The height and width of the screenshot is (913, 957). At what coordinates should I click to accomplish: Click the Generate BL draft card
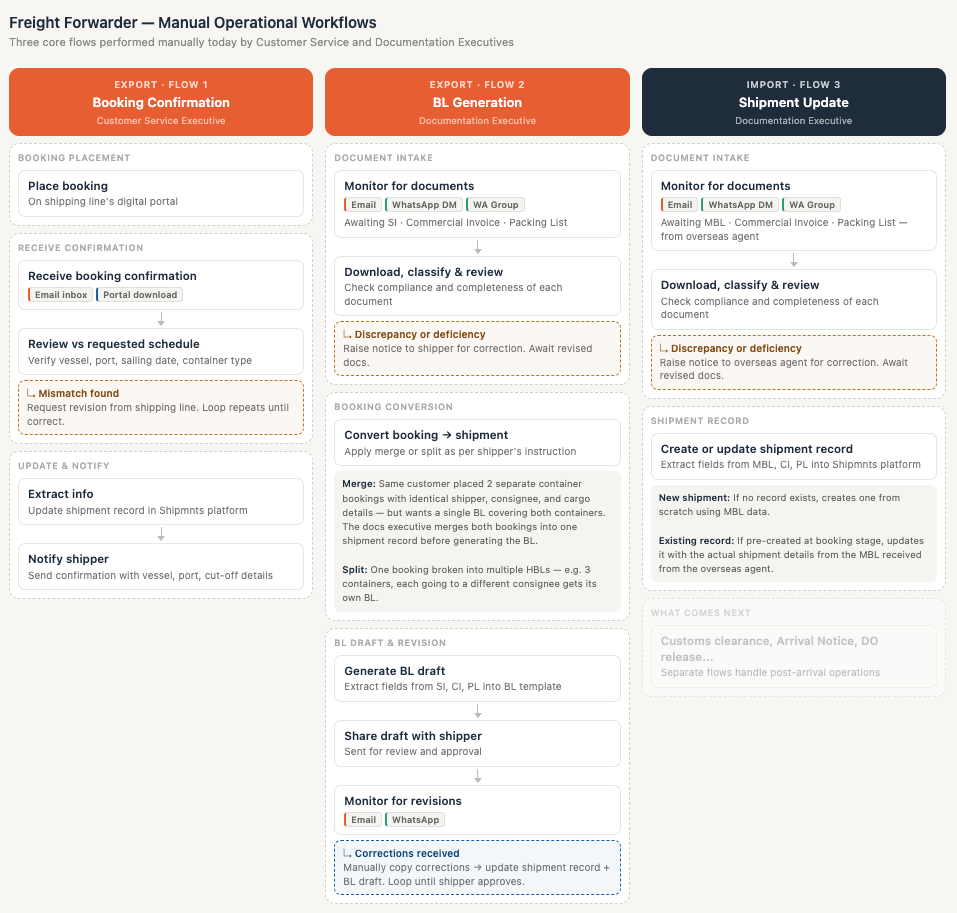click(477, 678)
